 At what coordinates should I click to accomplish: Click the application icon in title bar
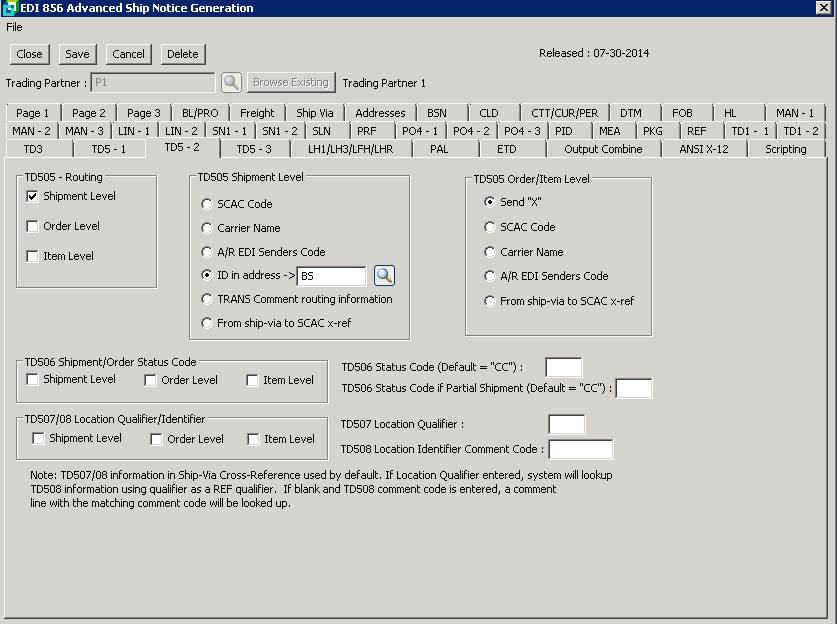coord(9,8)
